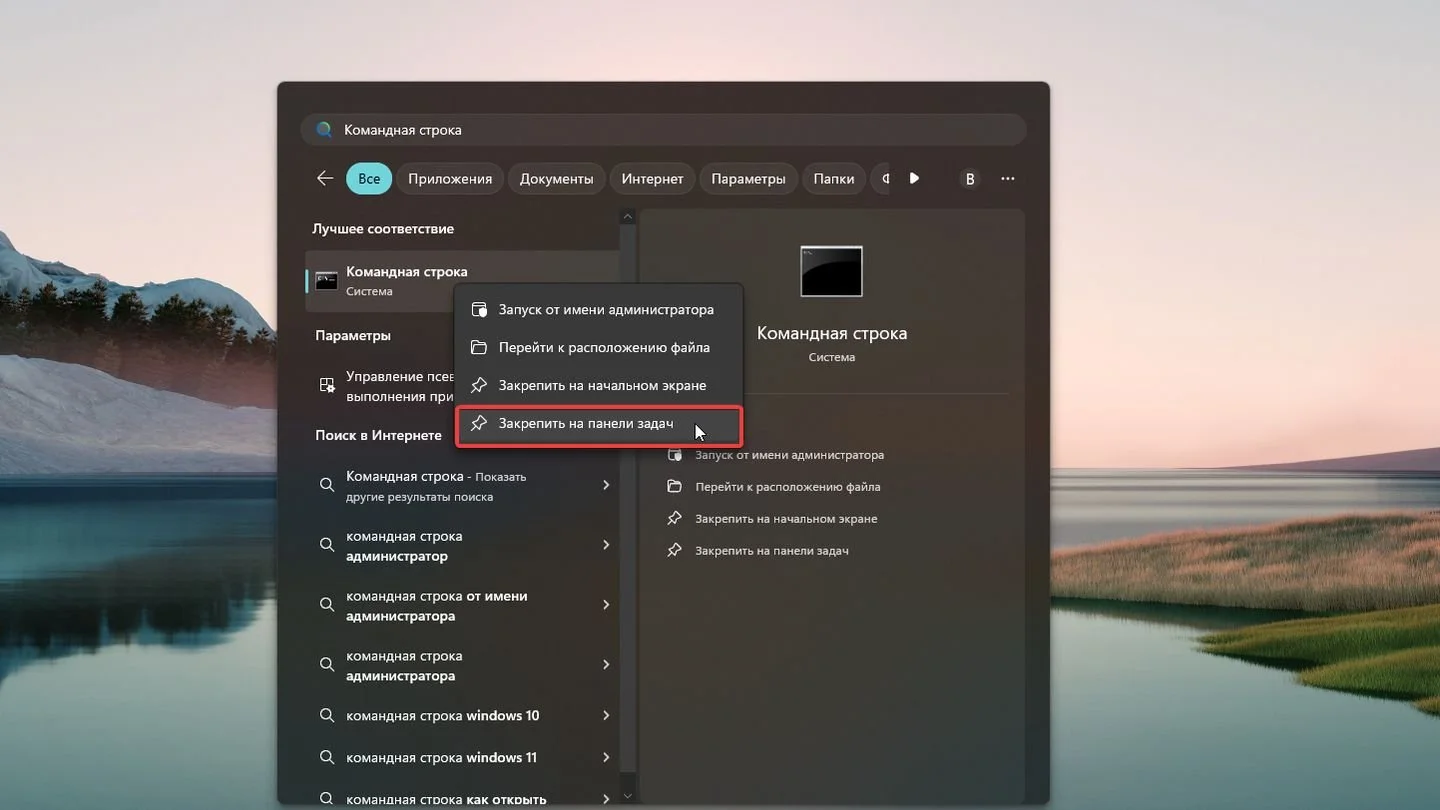This screenshot has width=1440, height=810.
Task: Open suggestion командная строка администратора
Action: click(461, 666)
